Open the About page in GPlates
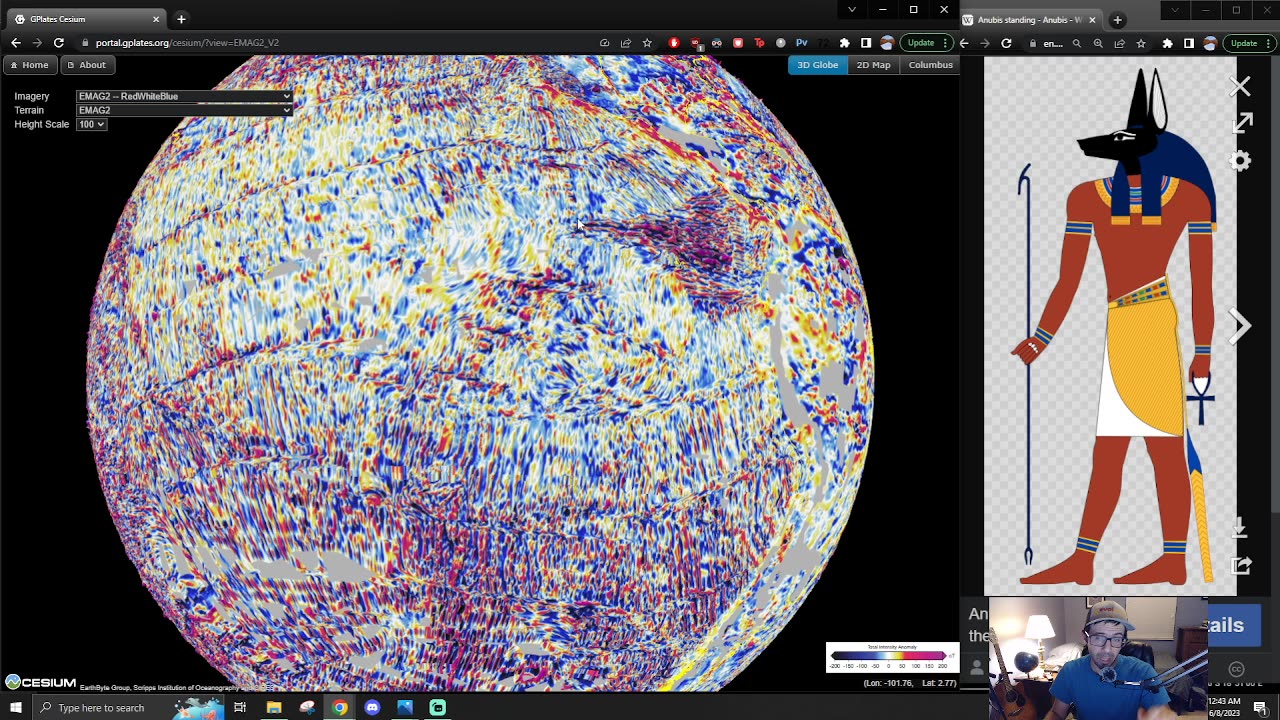Screen dimensions: 1280x720 point(86,65)
